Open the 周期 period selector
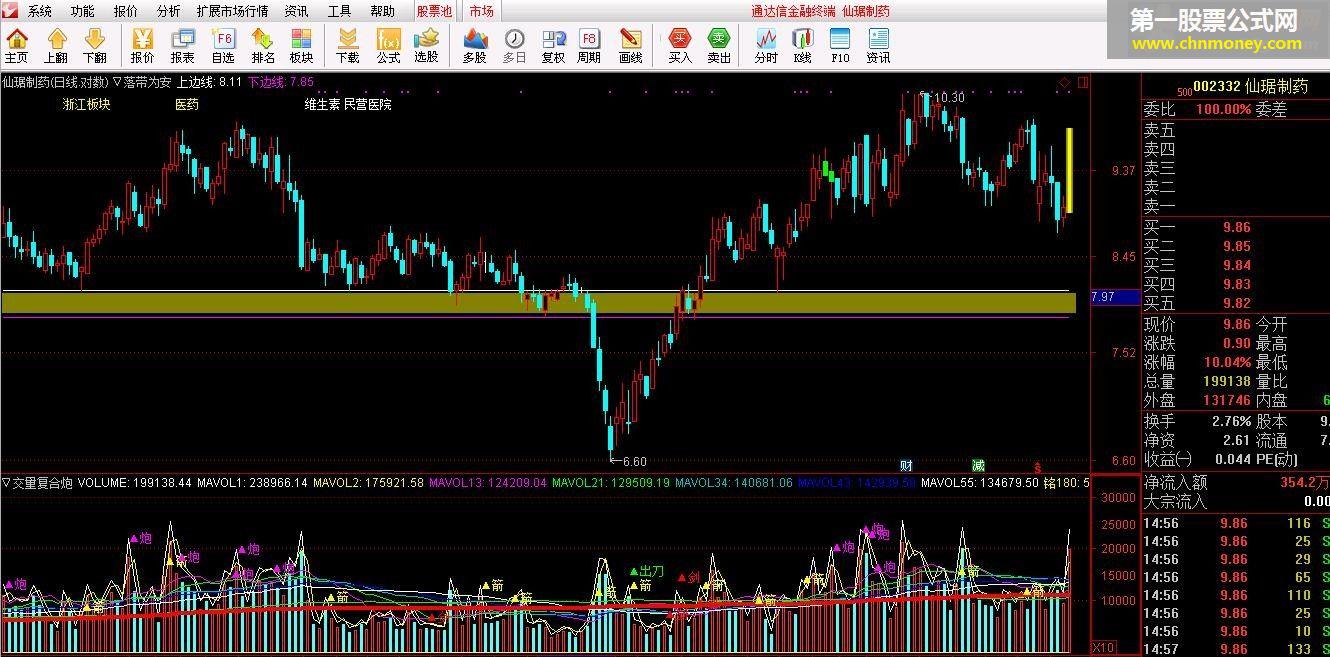 (x=589, y=46)
